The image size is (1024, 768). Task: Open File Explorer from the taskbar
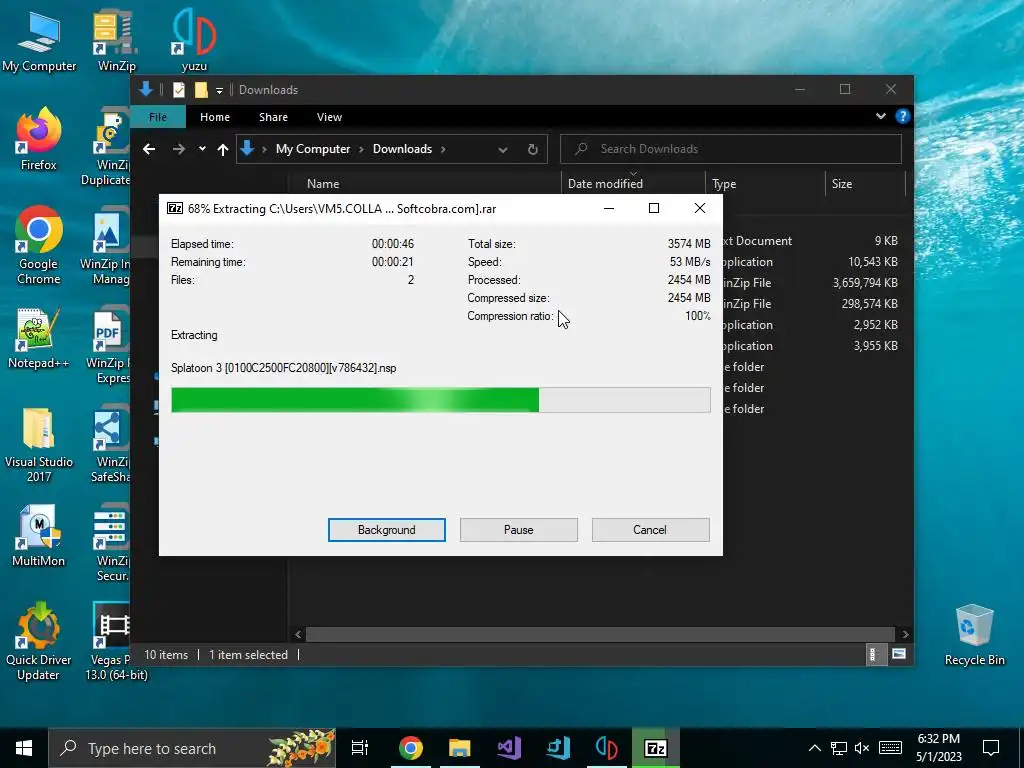(x=460, y=748)
